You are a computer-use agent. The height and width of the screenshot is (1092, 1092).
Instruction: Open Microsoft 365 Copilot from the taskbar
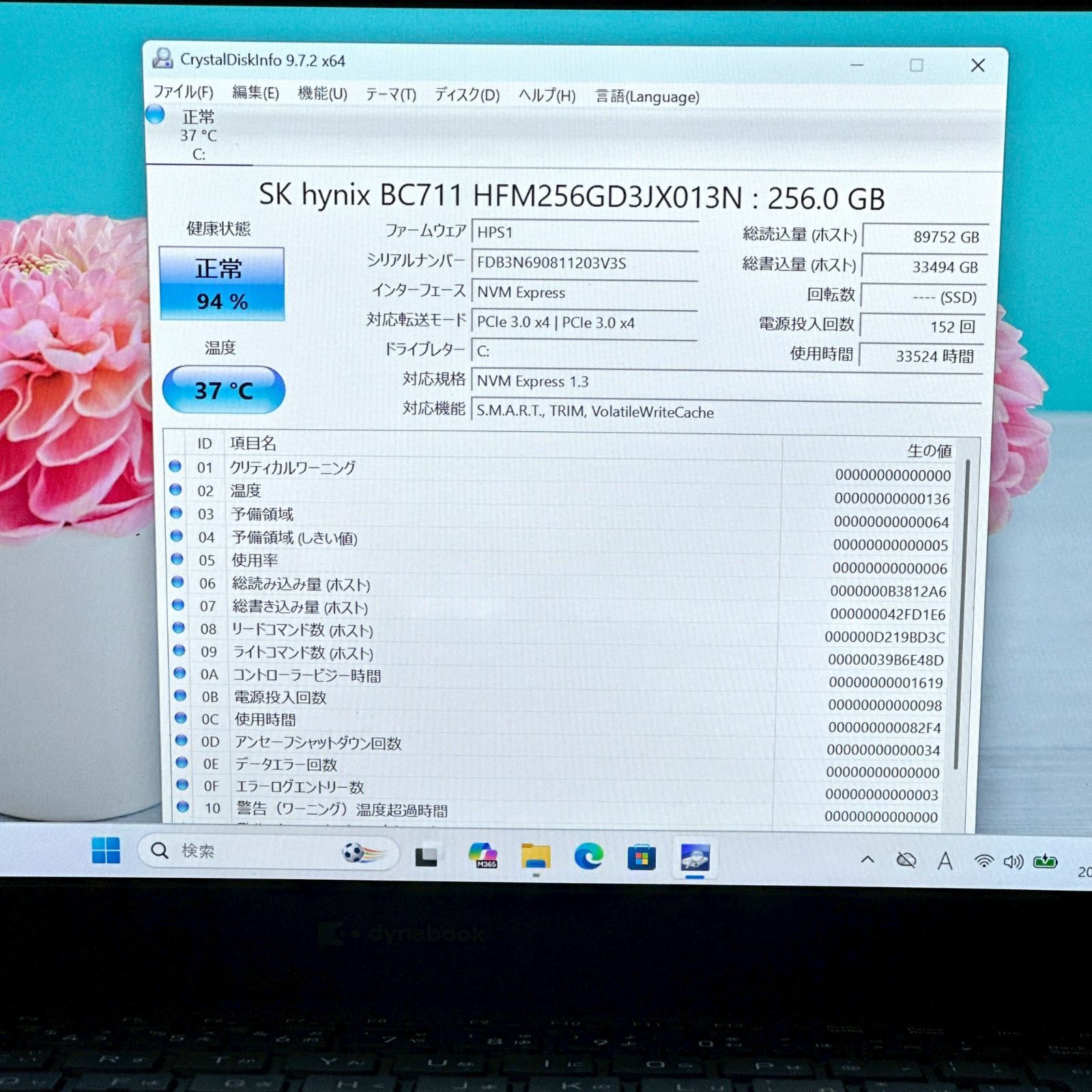coord(483,855)
